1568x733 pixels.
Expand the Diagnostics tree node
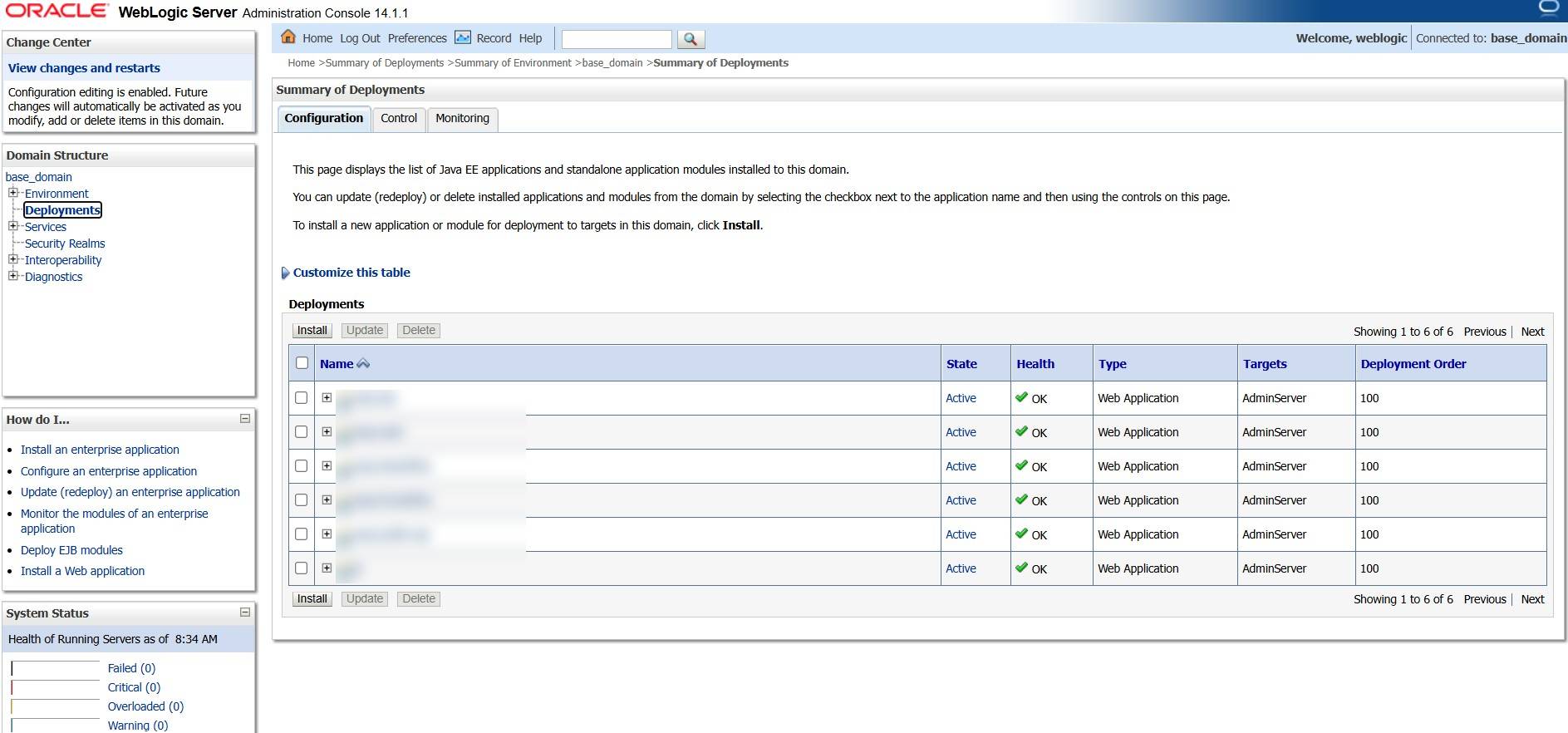click(x=12, y=276)
